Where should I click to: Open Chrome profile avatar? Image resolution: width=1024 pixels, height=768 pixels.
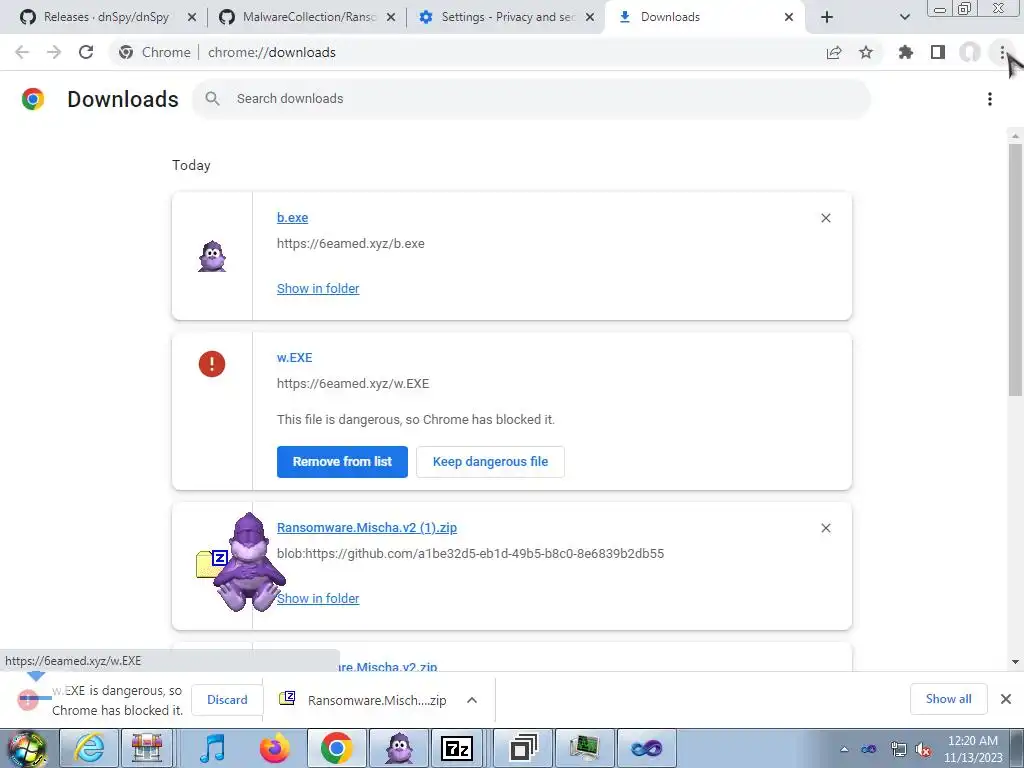click(x=970, y=52)
